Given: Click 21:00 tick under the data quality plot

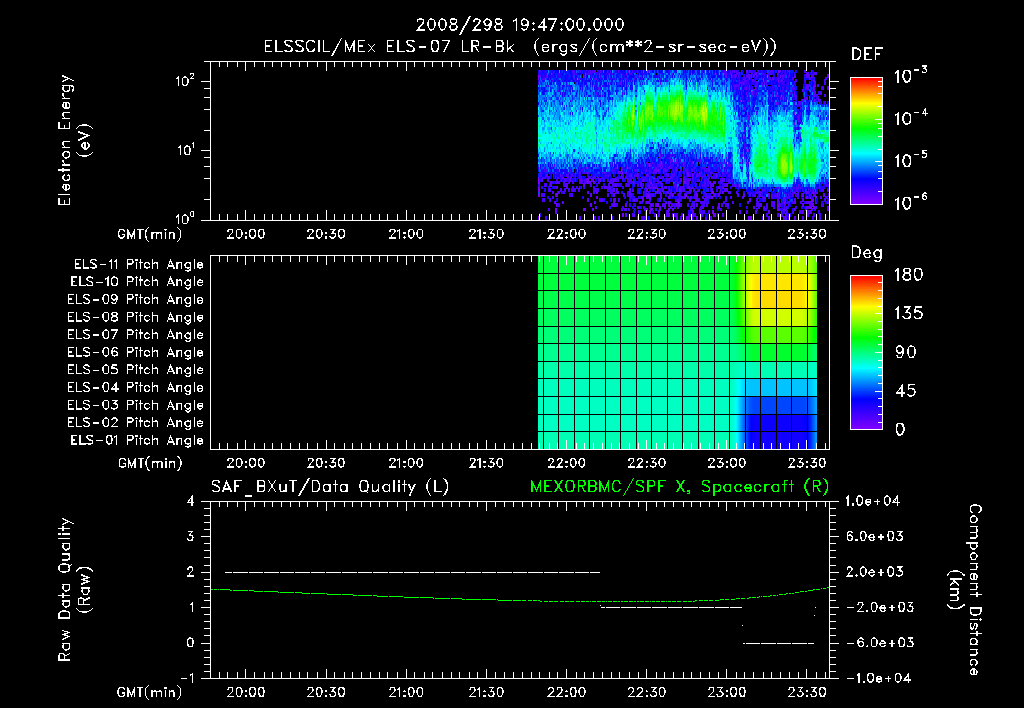Looking at the screenshot, I should pyautogui.click(x=406, y=692).
